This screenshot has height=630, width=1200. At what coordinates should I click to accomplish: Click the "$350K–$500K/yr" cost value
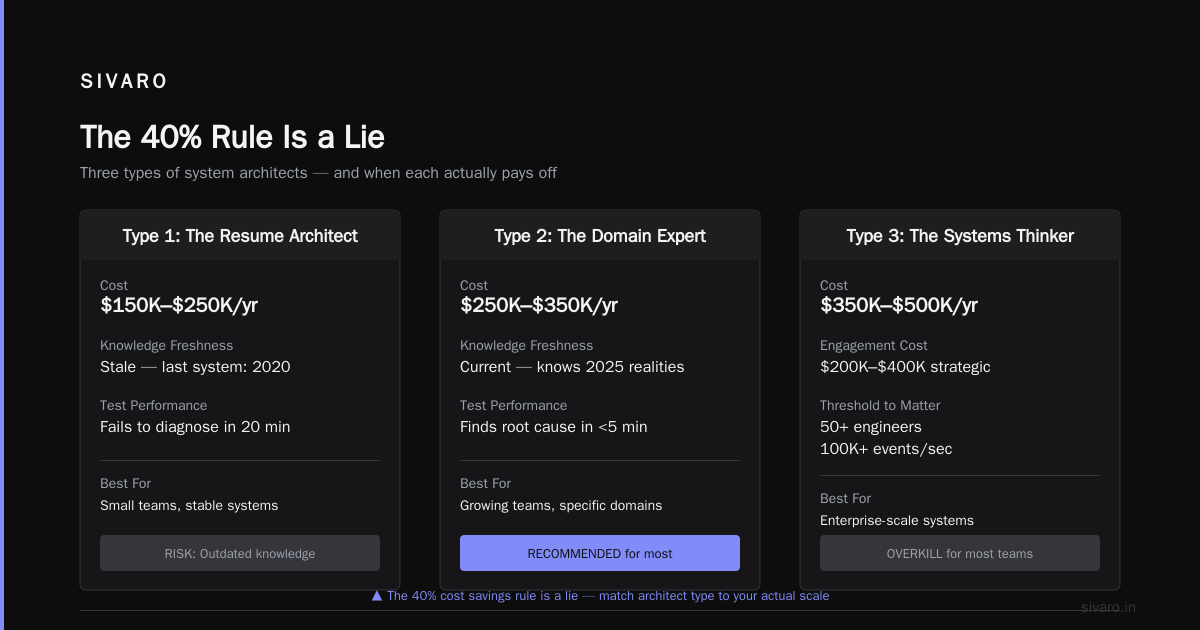(x=899, y=306)
